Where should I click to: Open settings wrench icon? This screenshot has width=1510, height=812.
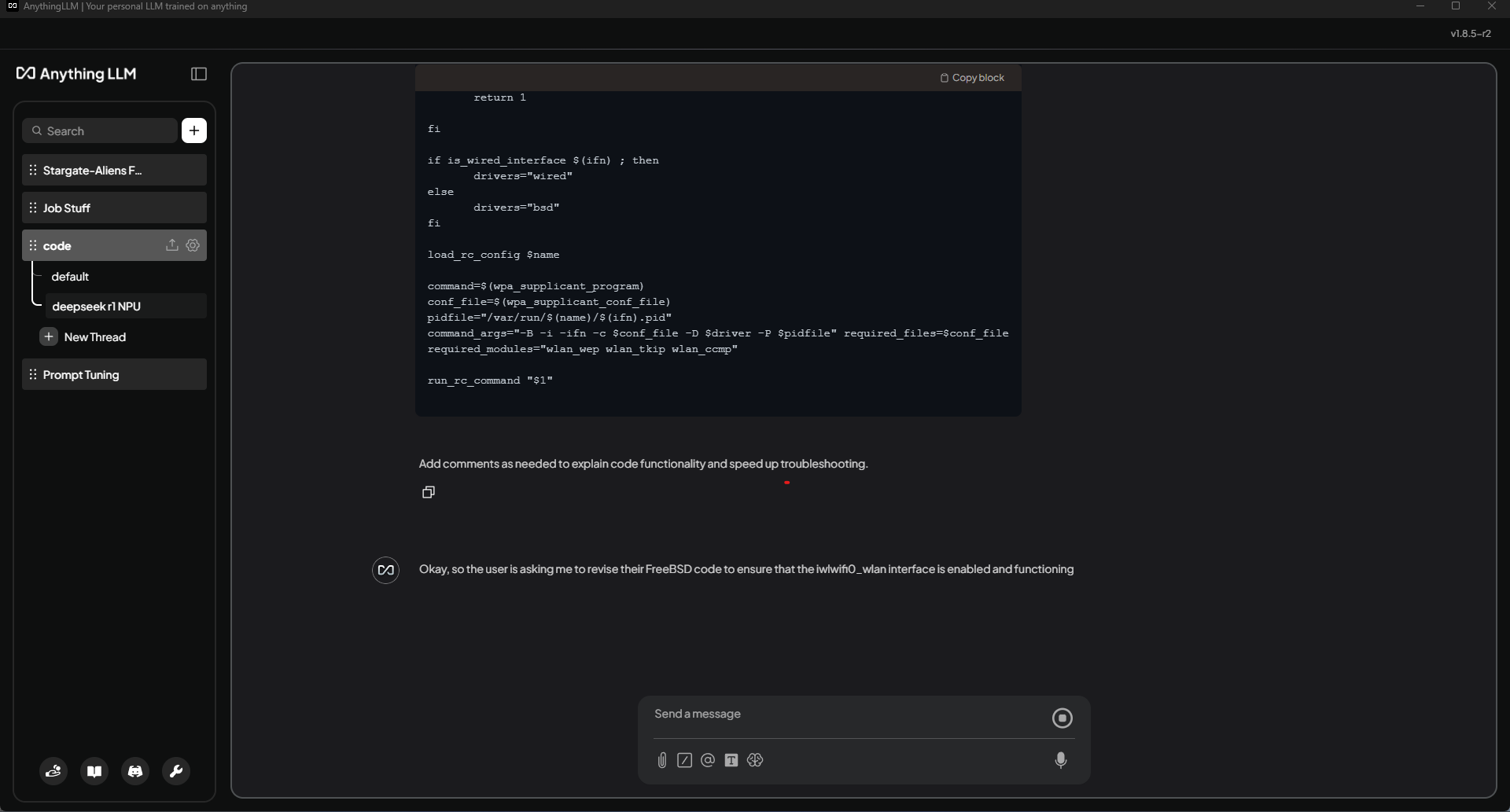point(176,771)
